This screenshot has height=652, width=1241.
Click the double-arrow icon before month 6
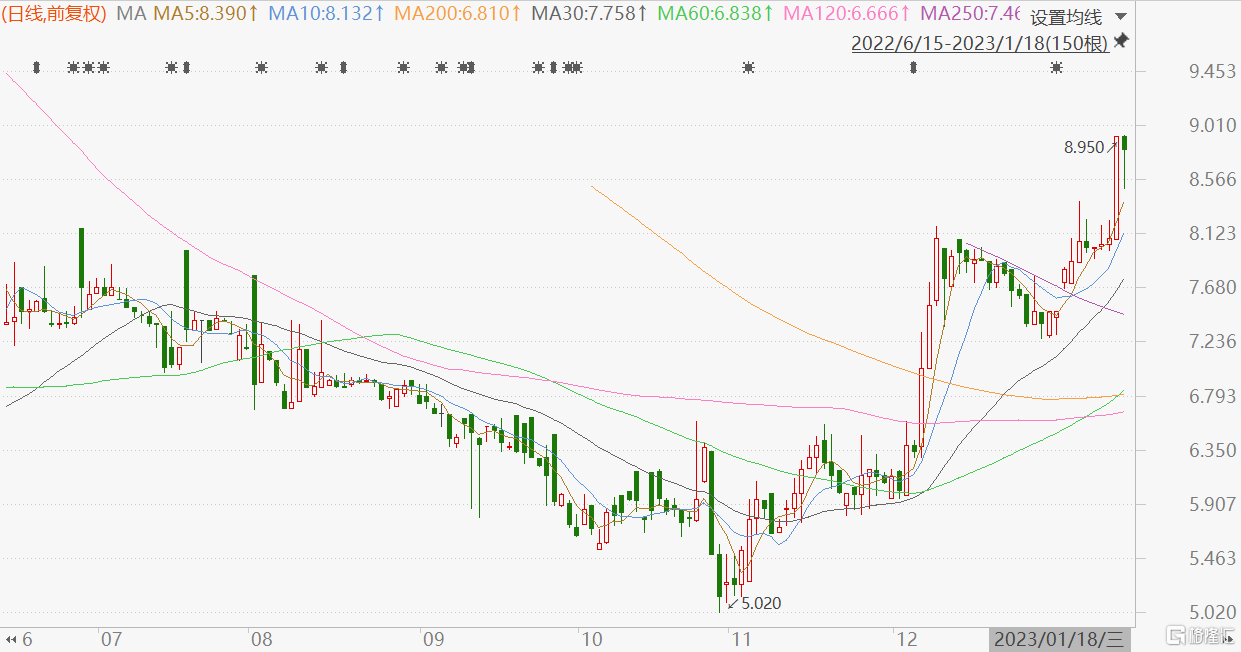click(11, 638)
